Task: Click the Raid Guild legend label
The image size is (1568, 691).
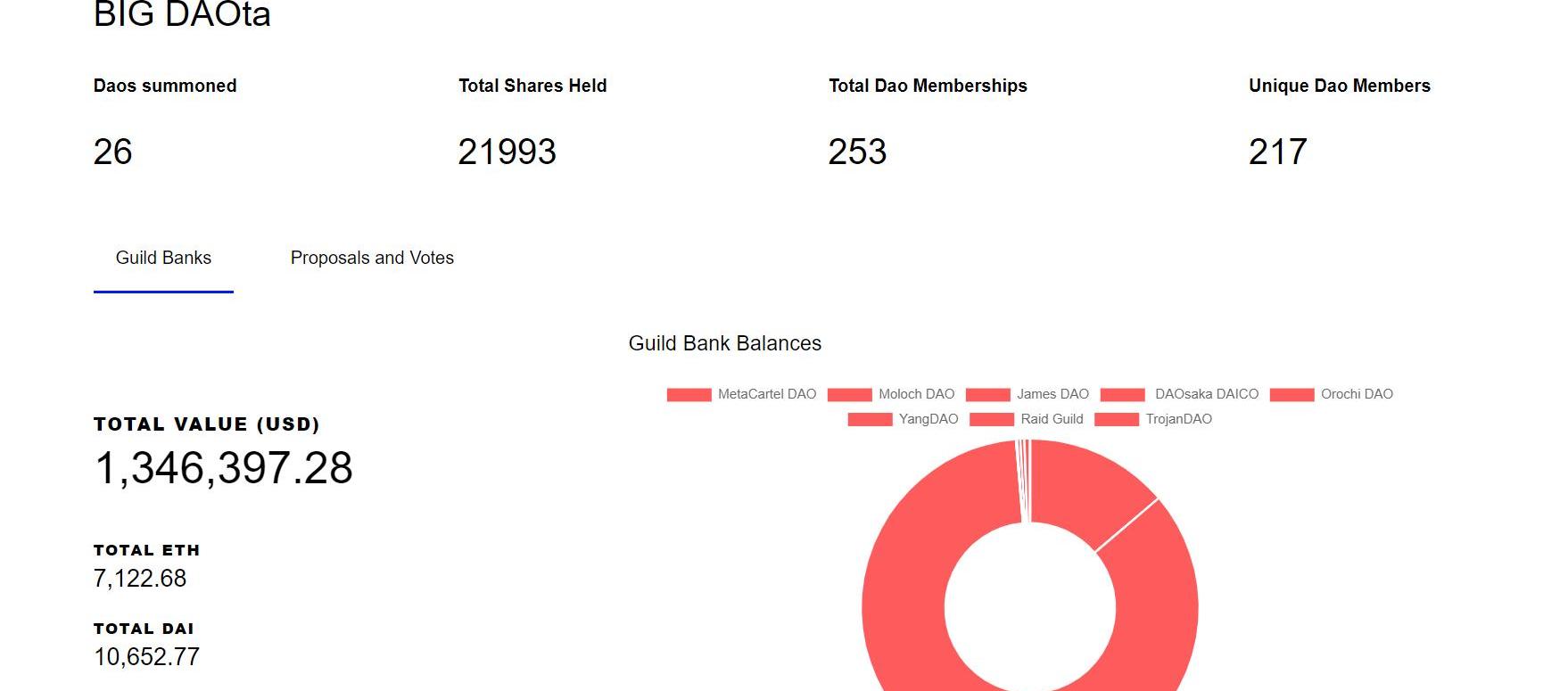Action: 1052,419
